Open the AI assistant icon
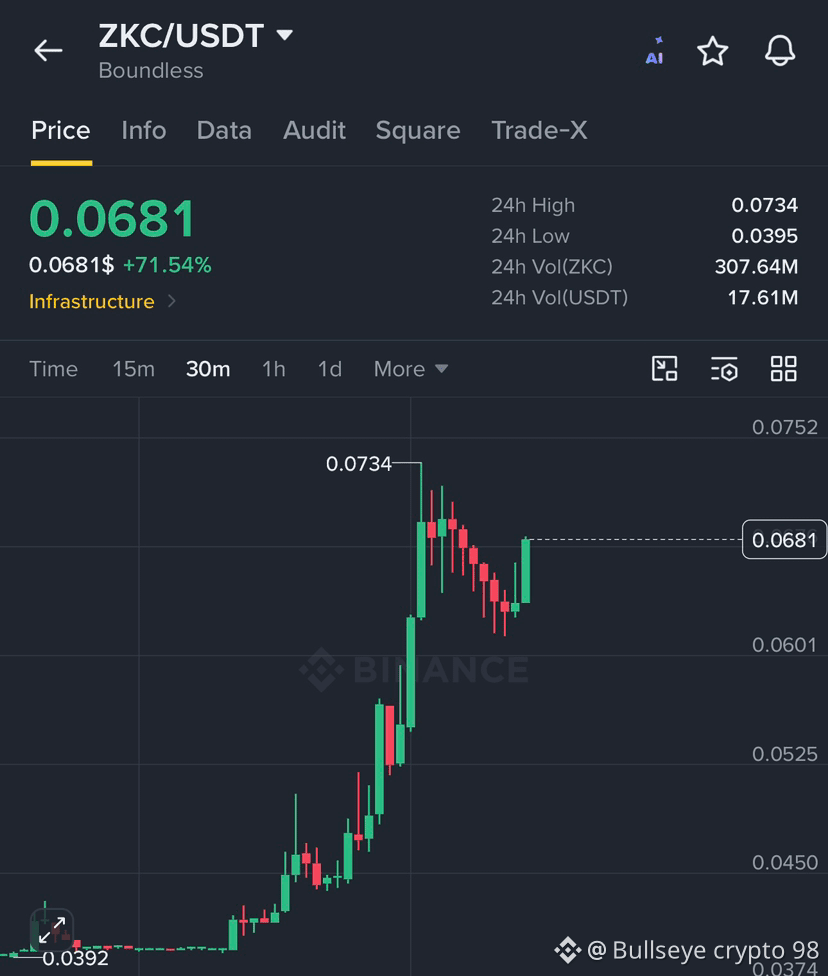The image size is (828, 976). coord(655,50)
